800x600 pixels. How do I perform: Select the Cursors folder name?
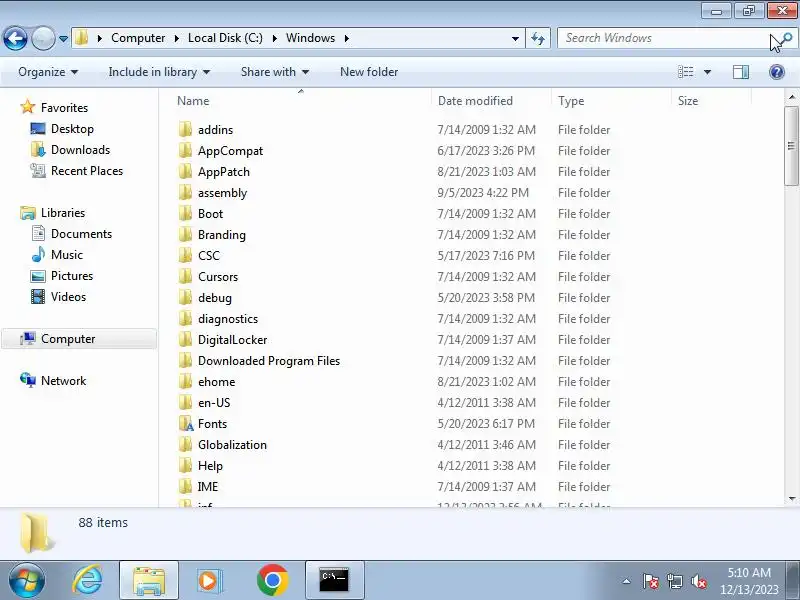click(x=218, y=277)
